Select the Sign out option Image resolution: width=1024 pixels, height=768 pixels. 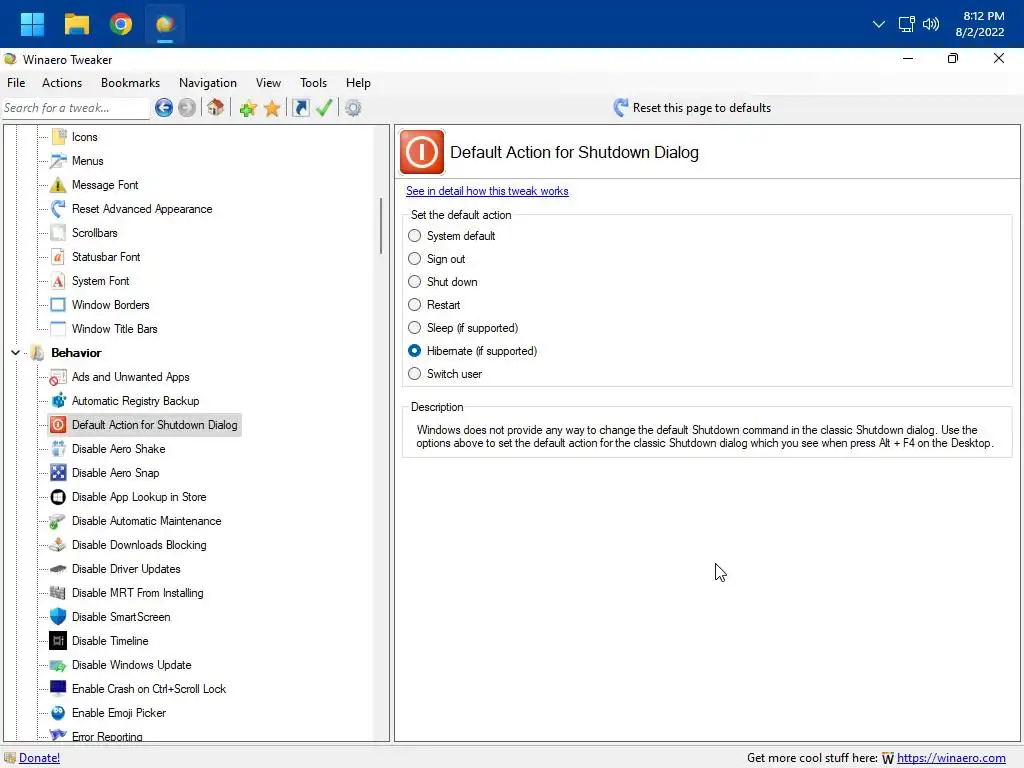414,259
